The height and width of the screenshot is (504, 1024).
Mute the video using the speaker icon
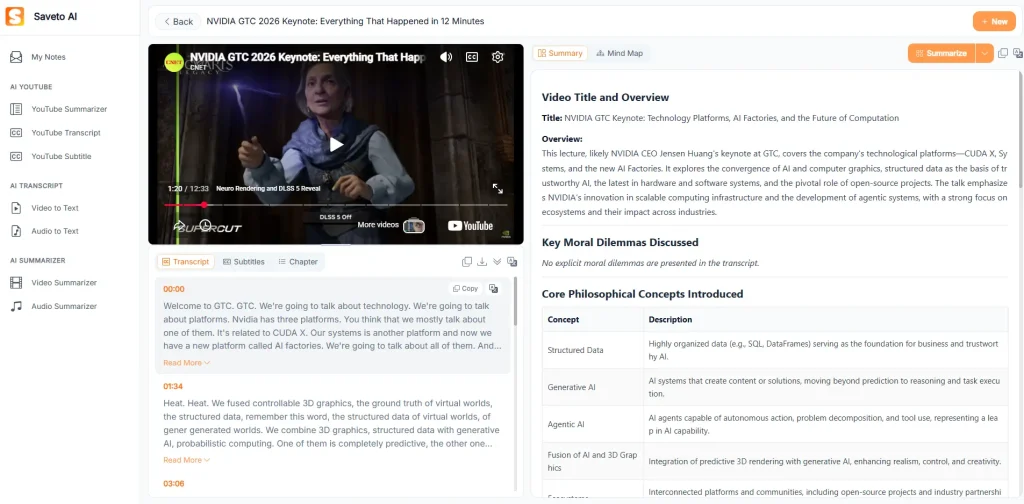point(446,57)
